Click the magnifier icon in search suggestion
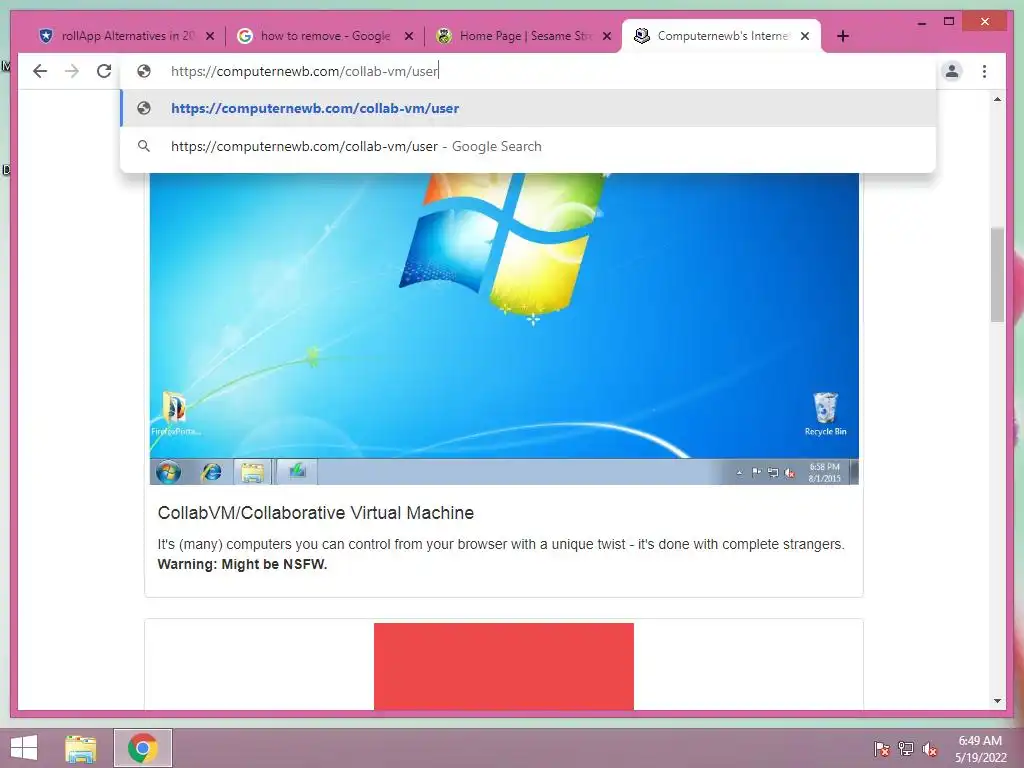The height and width of the screenshot is (768, 1024). [144, 146]
